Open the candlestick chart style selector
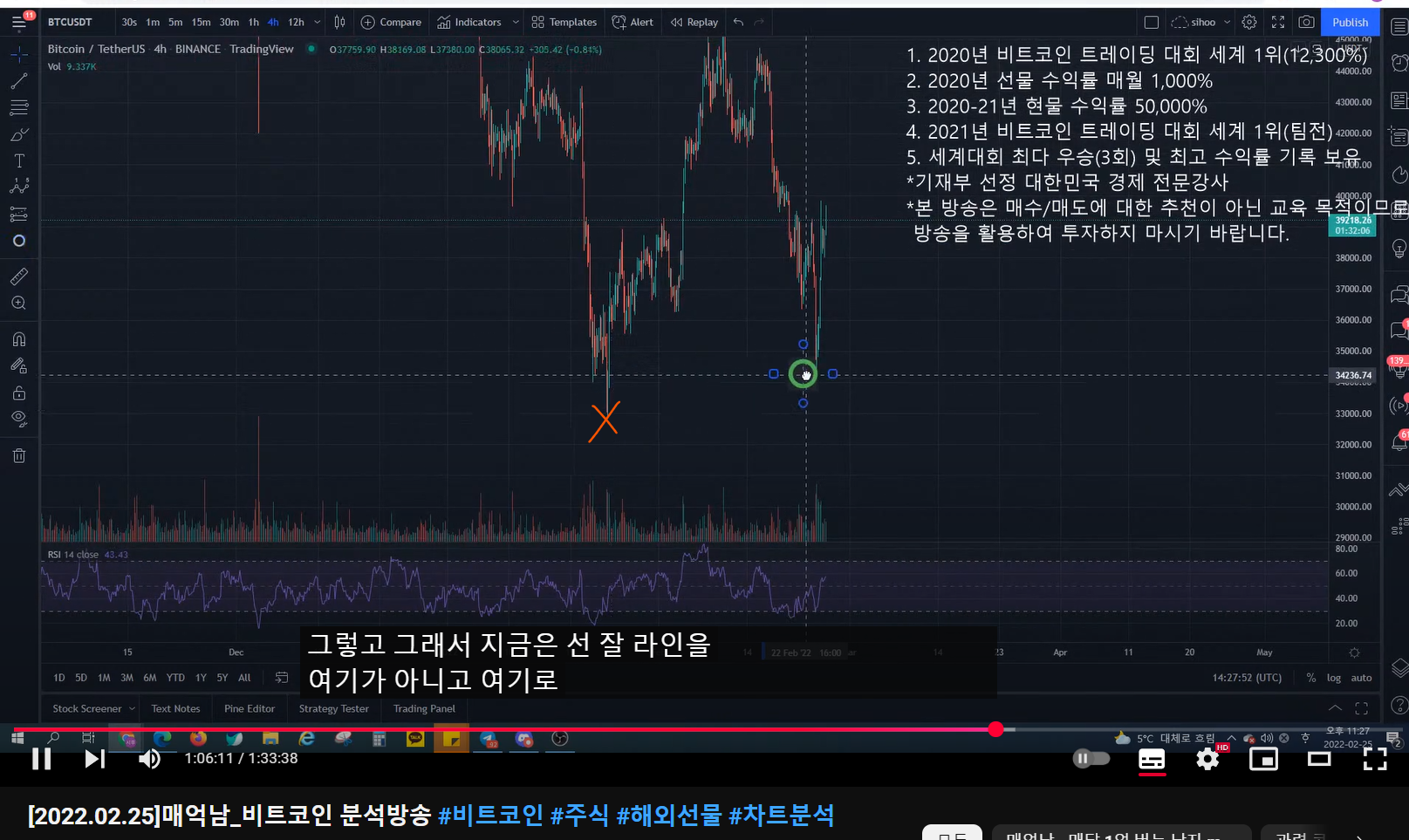1409x840 pixels. [x=339, y=23]
